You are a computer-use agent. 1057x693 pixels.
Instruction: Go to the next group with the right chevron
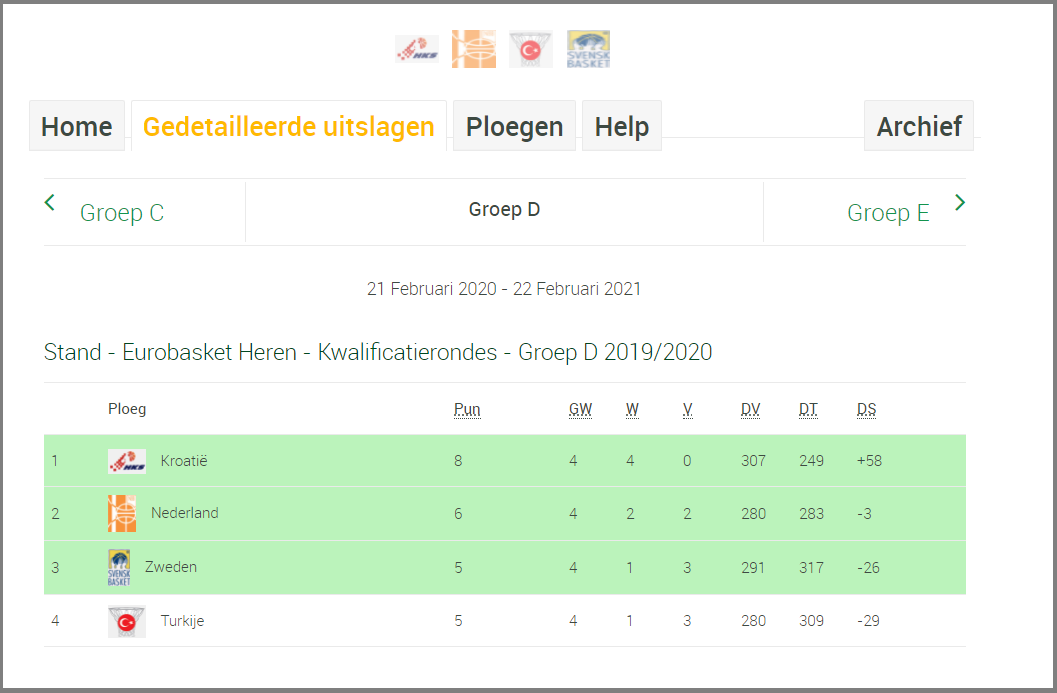[960, 202]
